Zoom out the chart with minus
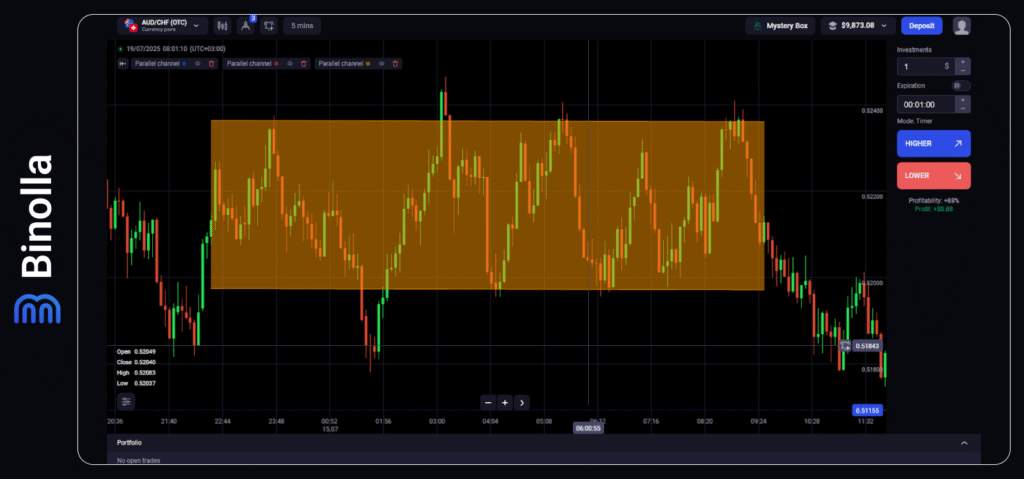Viewport: 1024px width, 479px height. (487, 403)
